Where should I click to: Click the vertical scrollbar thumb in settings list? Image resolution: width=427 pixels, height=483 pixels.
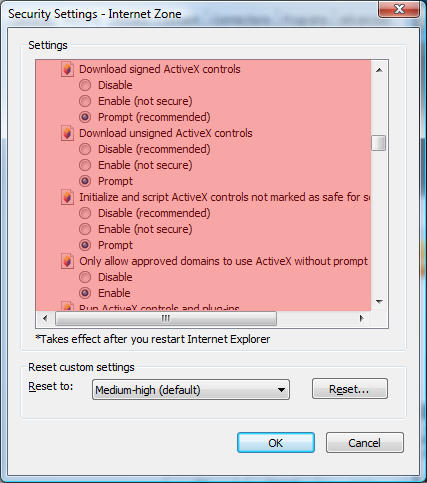click(379, 143)
